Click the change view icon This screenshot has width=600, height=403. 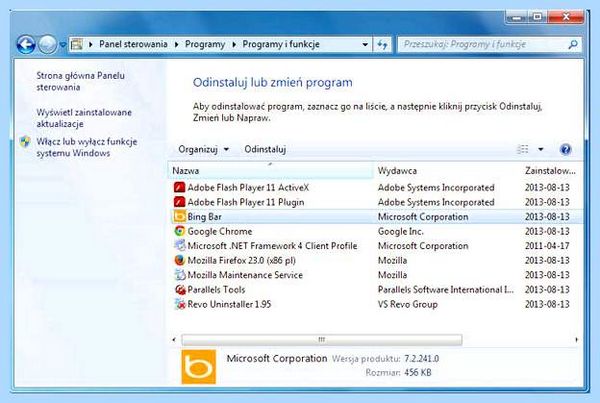(x=523, y=149)
